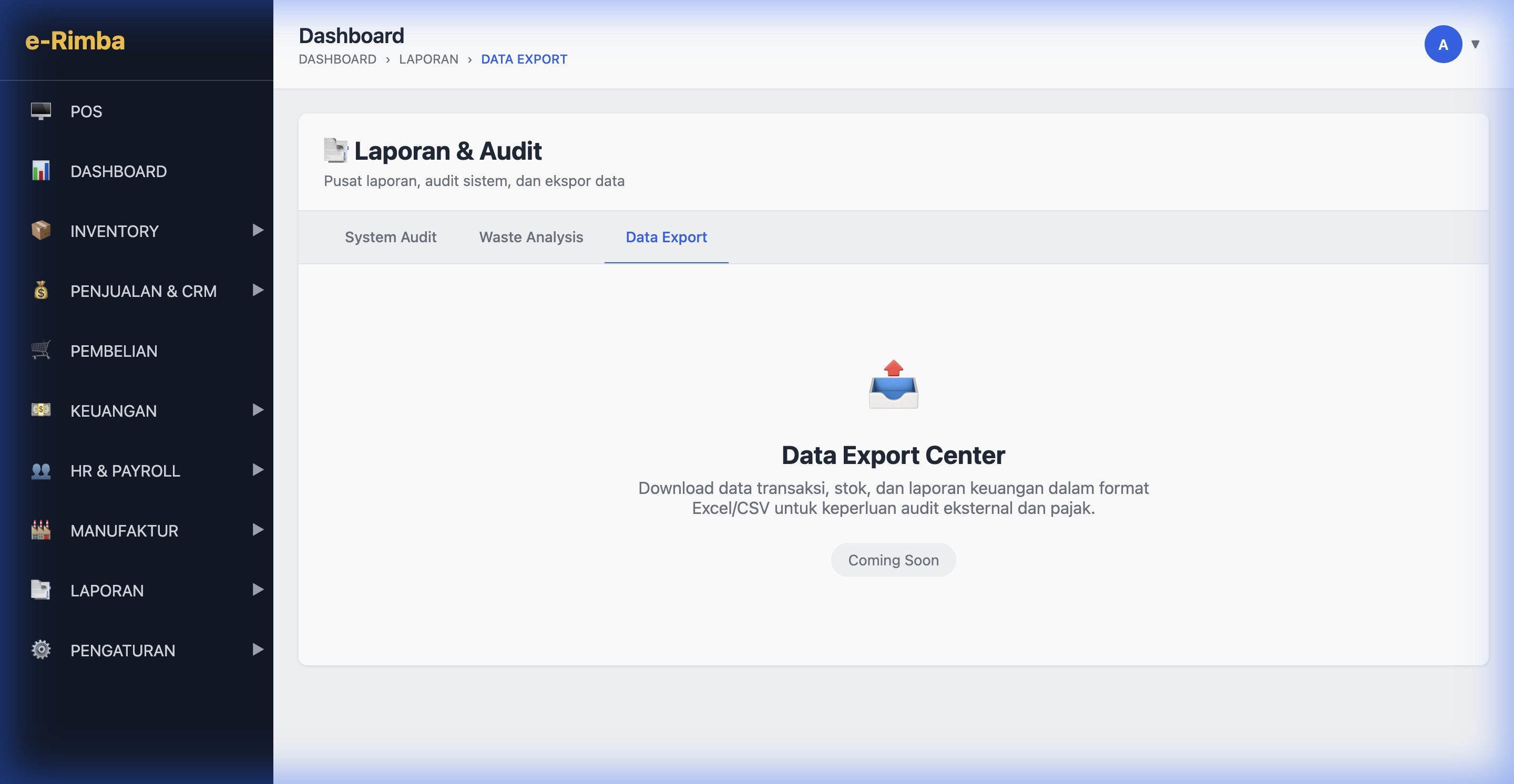
Task: Click the Coming Soon badge
Action: pyautogui.click(x=893, y=560)
